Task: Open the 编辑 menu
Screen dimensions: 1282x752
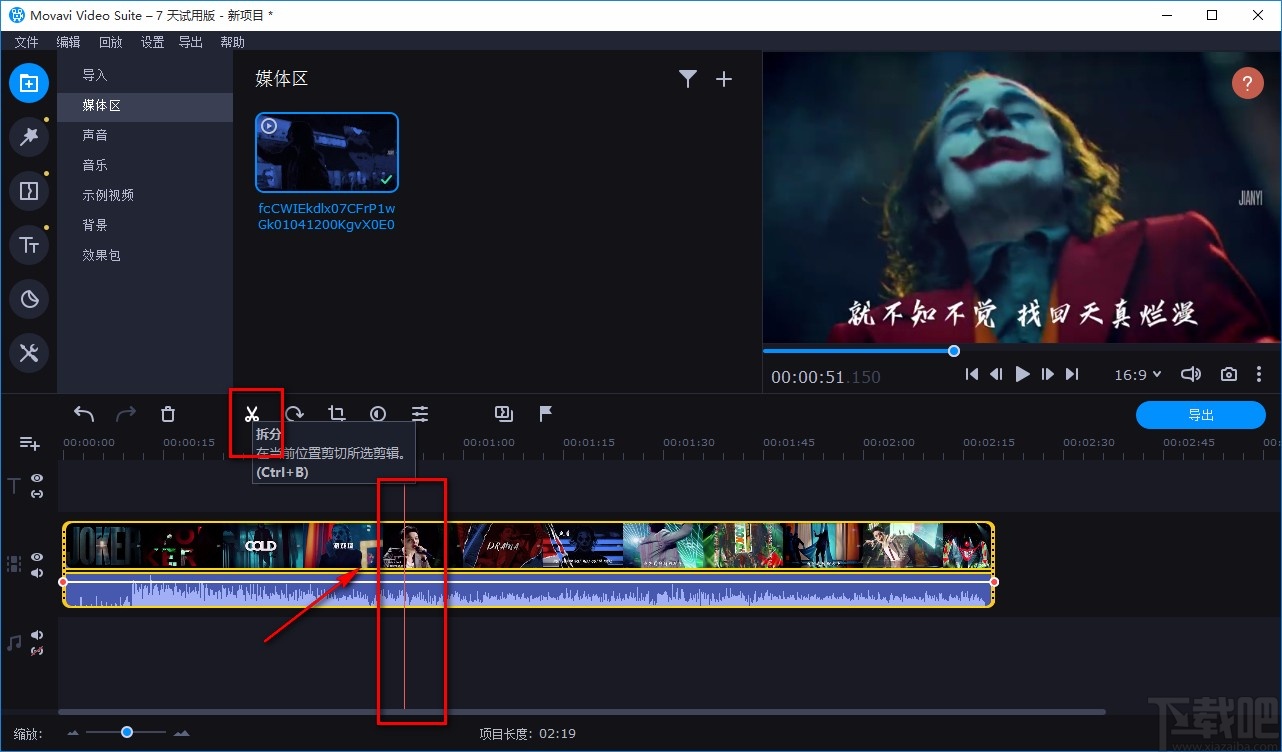Action: (x=69, y=42)
